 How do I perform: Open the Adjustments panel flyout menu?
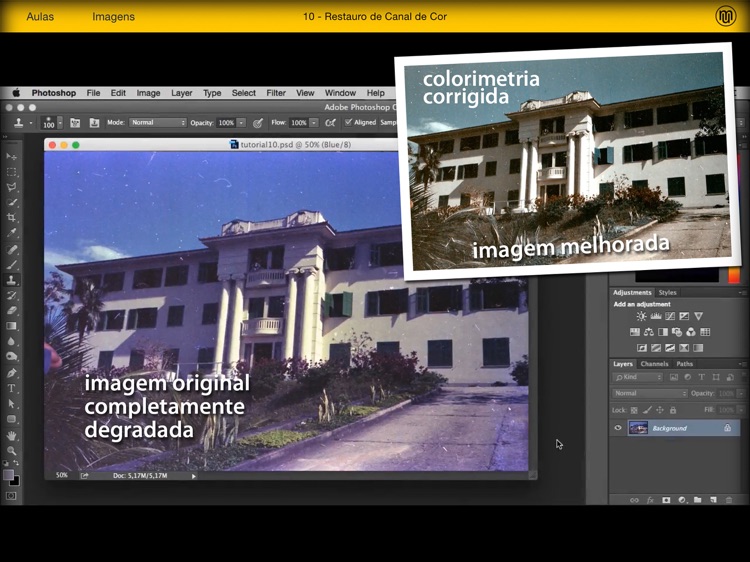[x=741, y=292]
